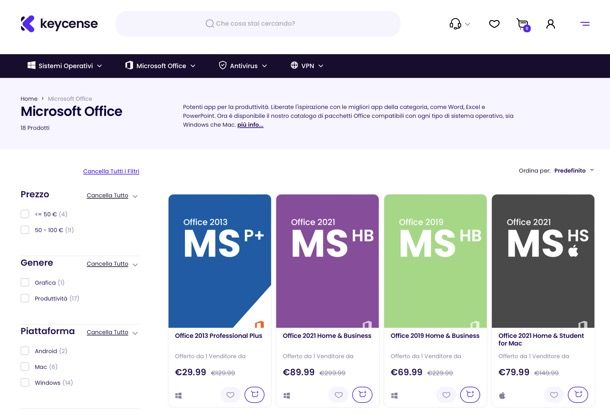Click Cancella Tutto in Prezzo section
610x413 pixels.
click(107, 196)
